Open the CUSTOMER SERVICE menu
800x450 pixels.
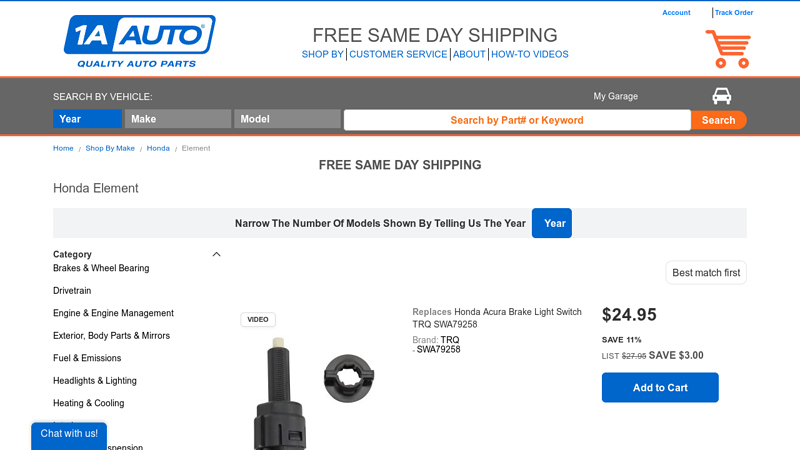[x=398, y=55]
